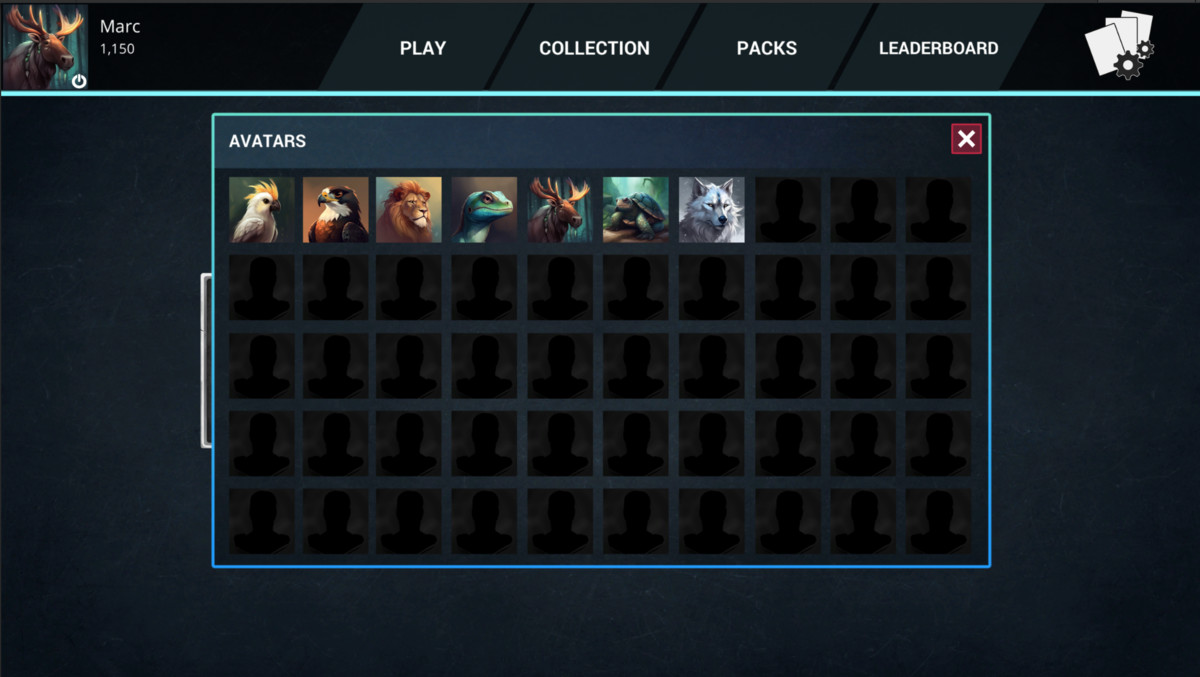Pick the lion avatar
This screenshot has height=677, width=1200.
(409, 210)
